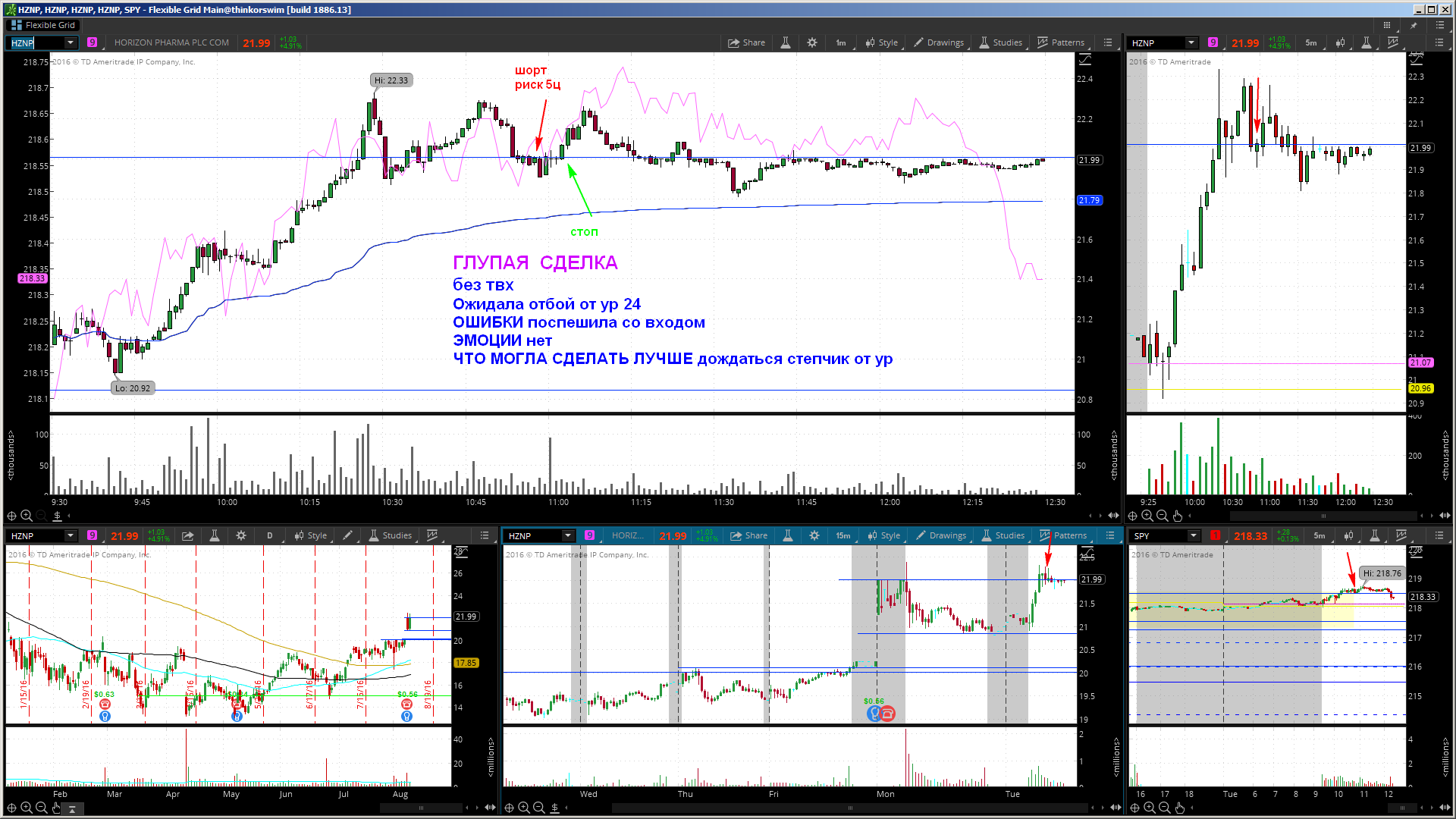Image resolution: width=1456 pixels, height=819 pixels.
Task: Expand symbol dropdown in 15m HZNP chart
Action: click(568, 535)
